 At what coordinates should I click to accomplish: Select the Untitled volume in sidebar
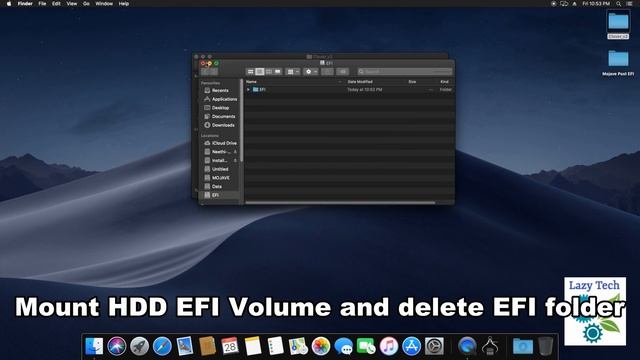(x=216, y=169)
